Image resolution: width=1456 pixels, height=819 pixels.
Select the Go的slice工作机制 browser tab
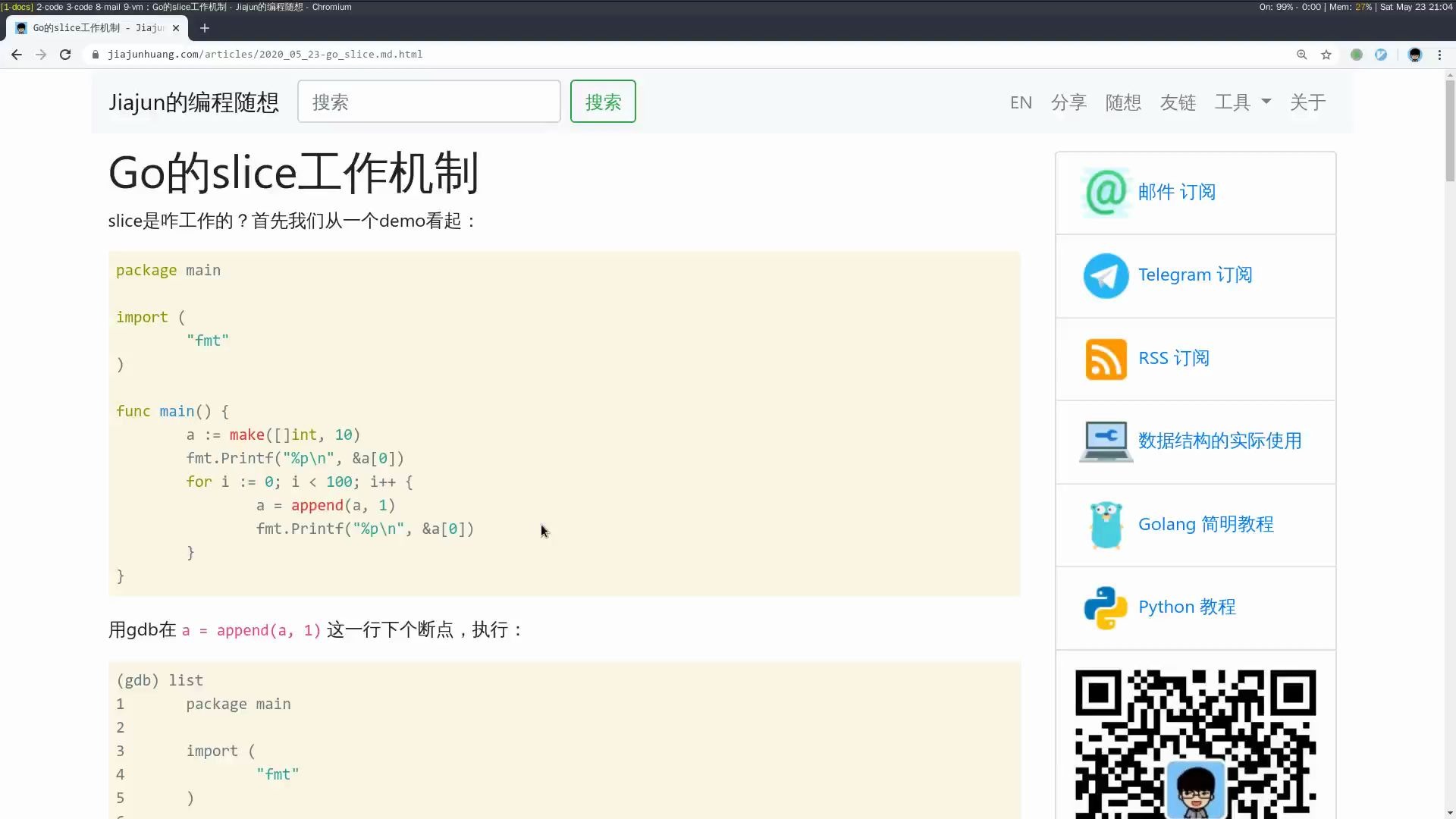(x=97, y=28)
